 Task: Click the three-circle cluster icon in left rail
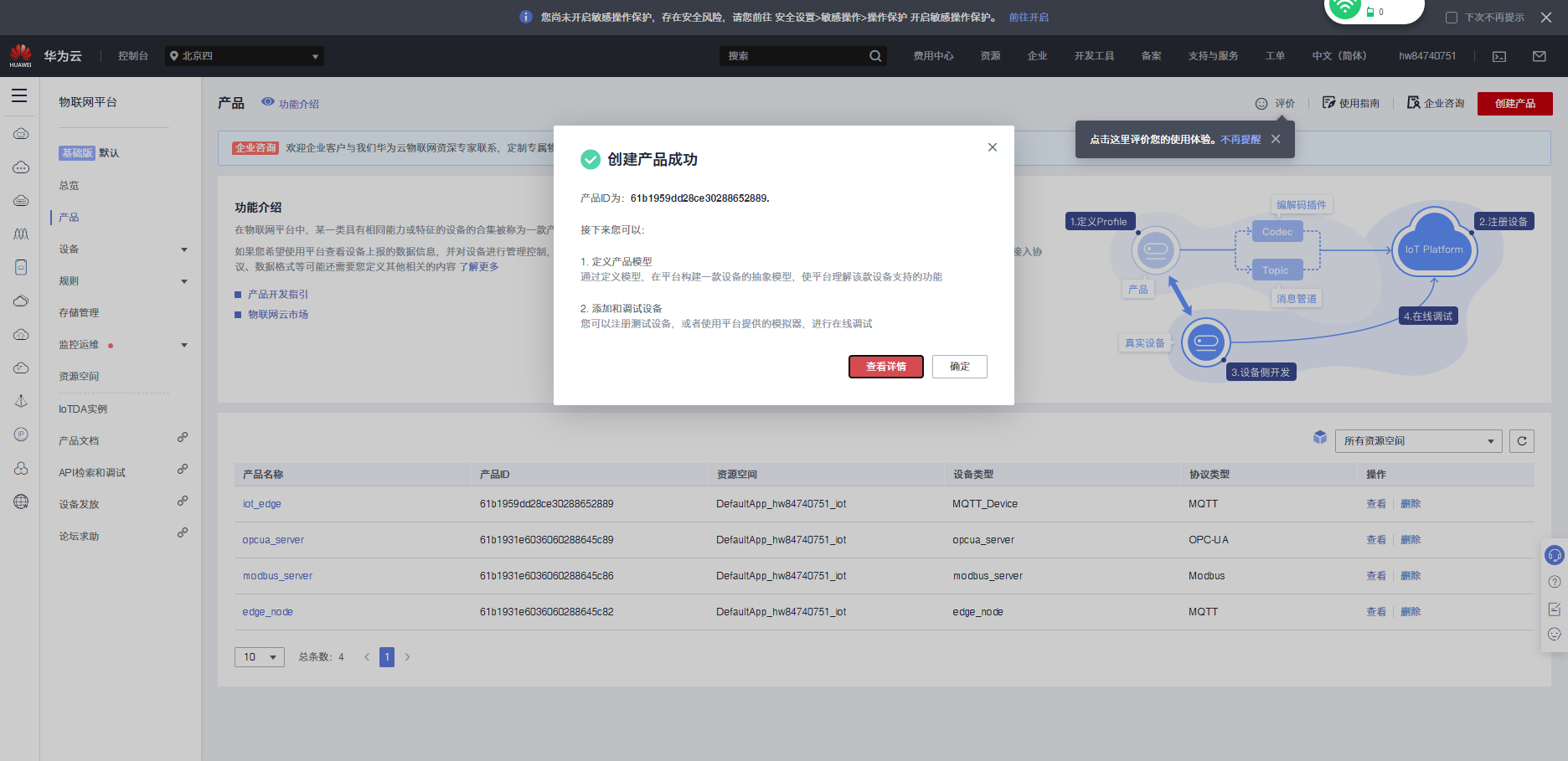(x=21, y=468)
